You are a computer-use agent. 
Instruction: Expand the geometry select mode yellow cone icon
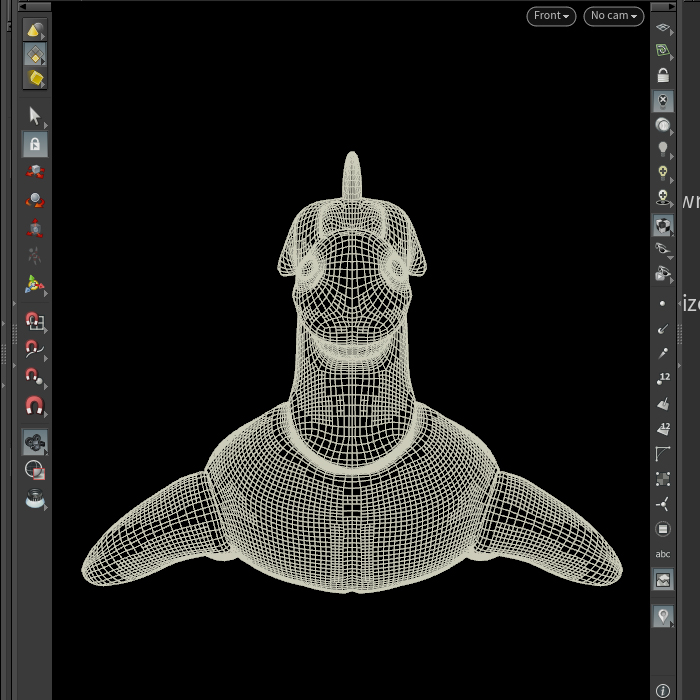[x=35, y=30]
